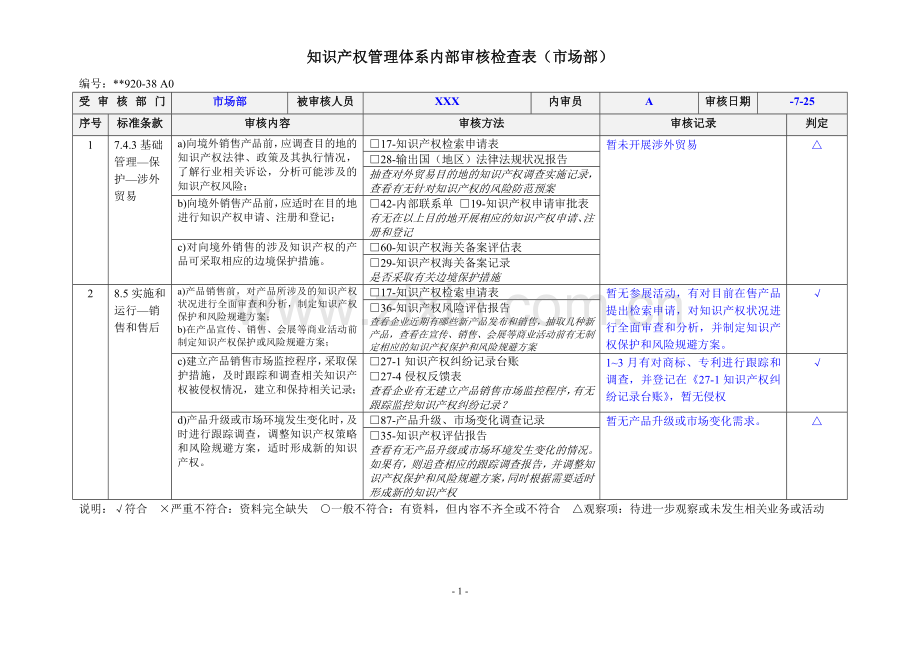Click audit content c)对向境外销售的涉及知识产权 paragraph
Image resolution: width=920 pixels, height=651 pixels.
(268, 254)
